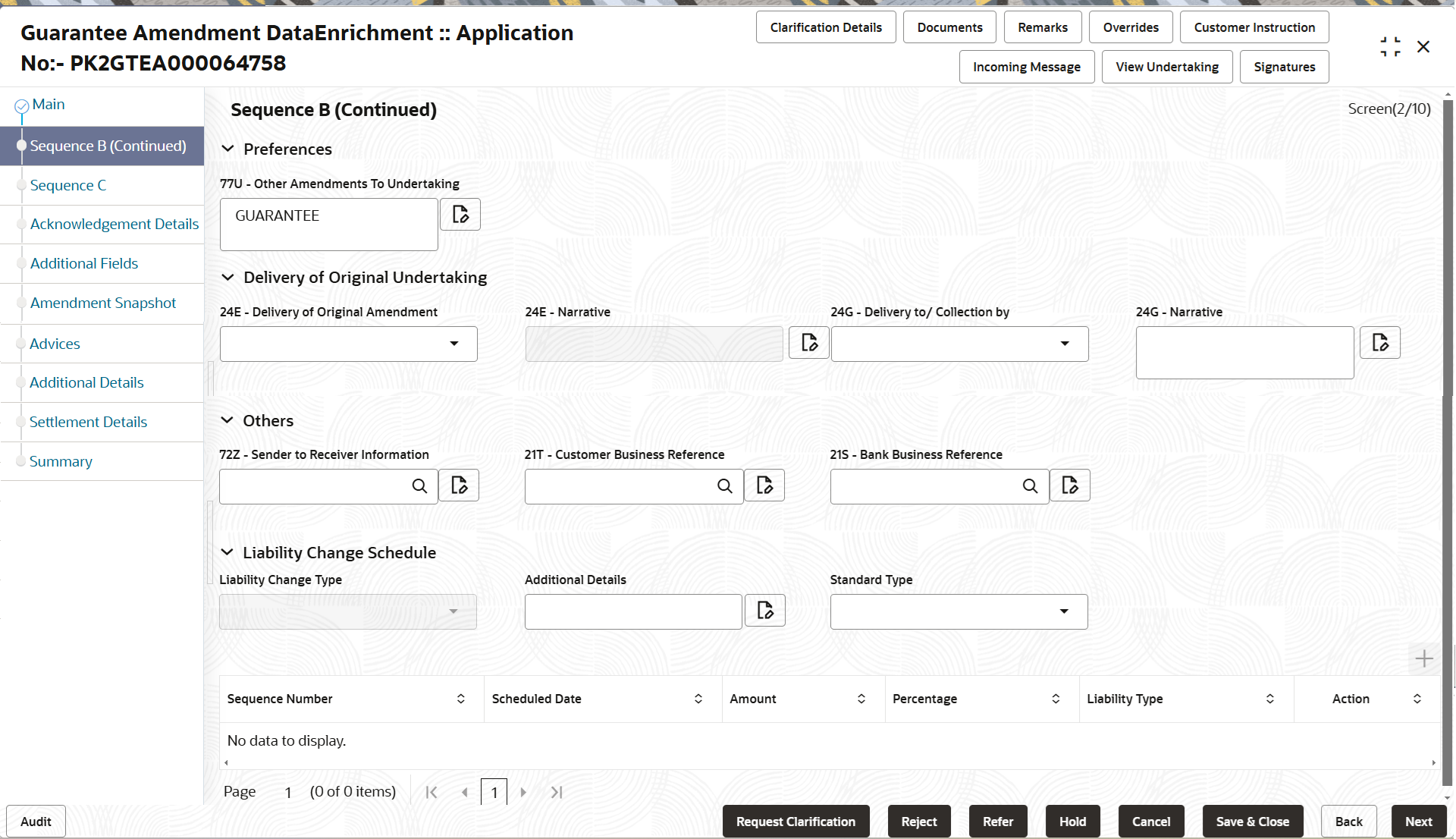Click edit icon beside 24E Narrative field
Image resolution: width=1456 pixels, height=839 pixels.
[x=809, y=343]
